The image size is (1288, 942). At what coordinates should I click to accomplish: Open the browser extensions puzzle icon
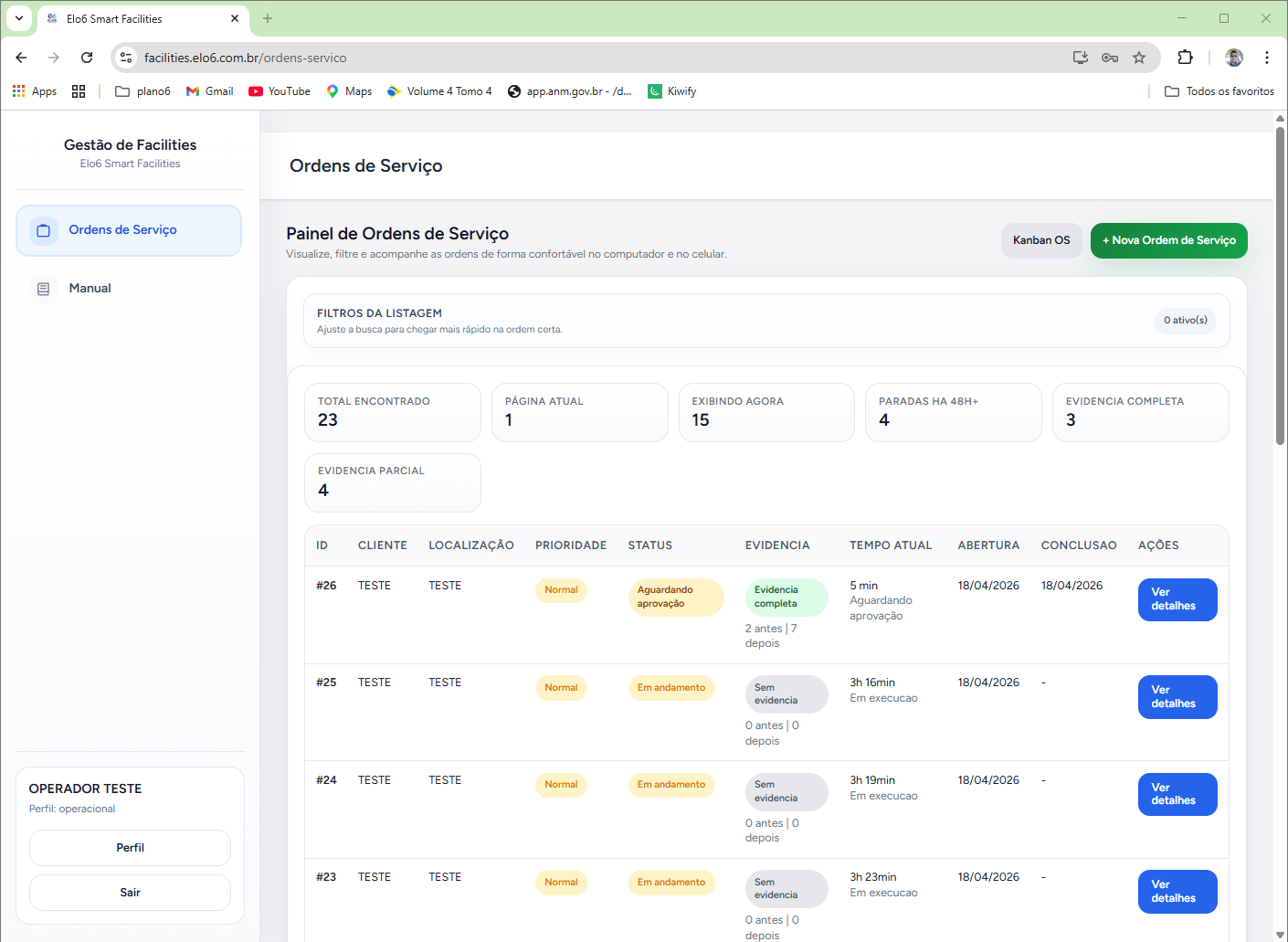pyautogui.click(x=1185, y=58)
